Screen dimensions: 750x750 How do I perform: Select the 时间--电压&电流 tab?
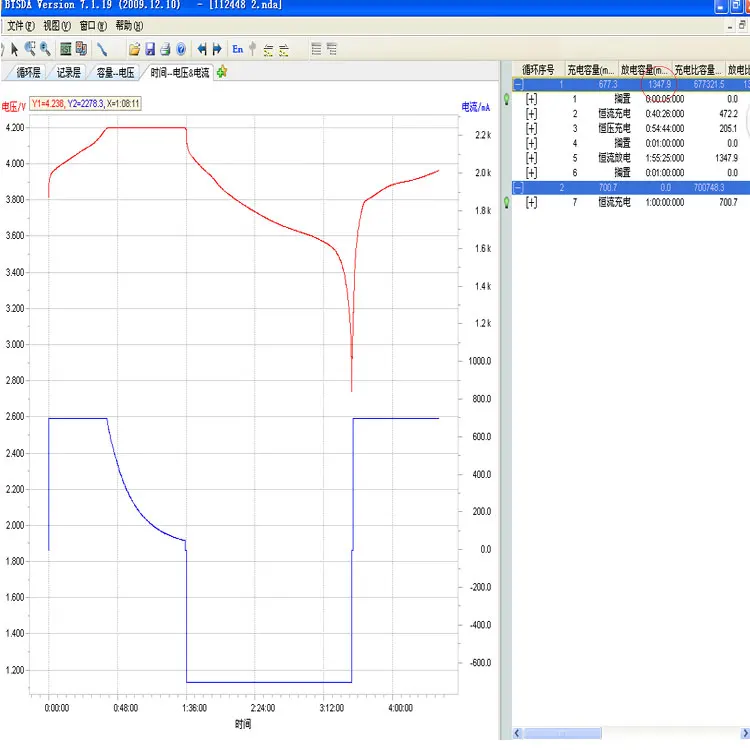179,73
